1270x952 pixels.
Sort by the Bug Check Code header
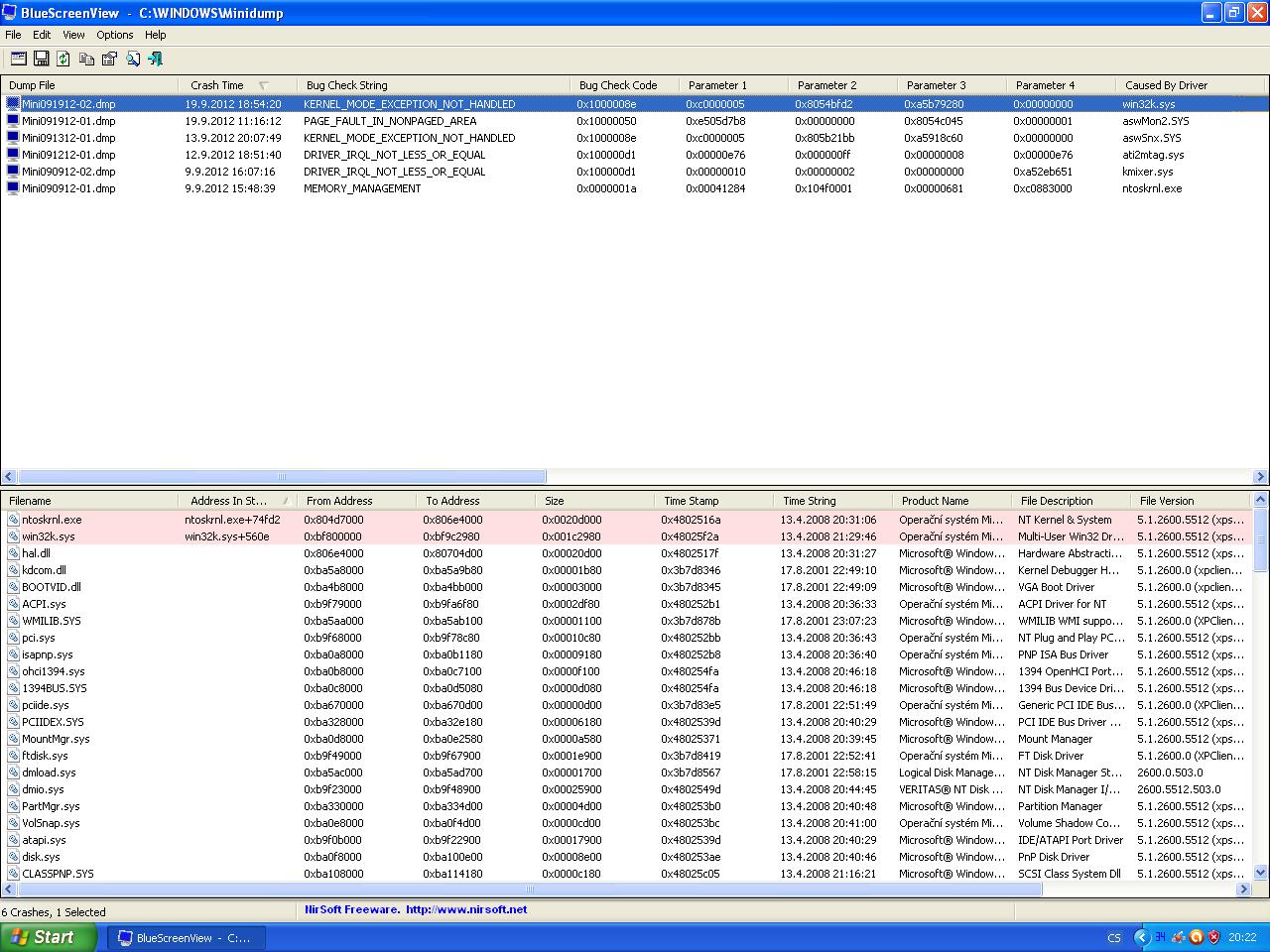[x=624, y=85]
